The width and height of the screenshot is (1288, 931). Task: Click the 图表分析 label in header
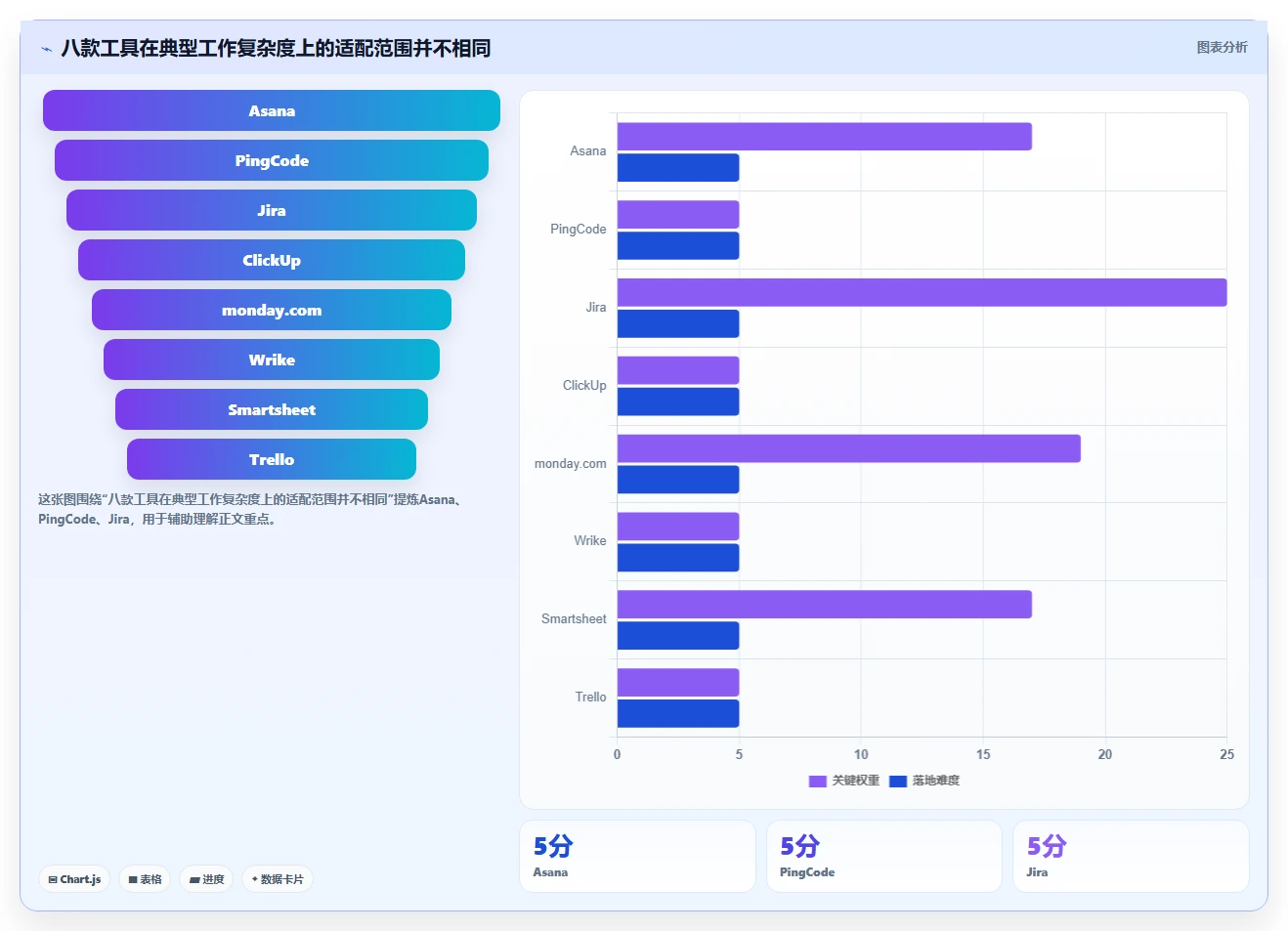tap(1222, 47)
